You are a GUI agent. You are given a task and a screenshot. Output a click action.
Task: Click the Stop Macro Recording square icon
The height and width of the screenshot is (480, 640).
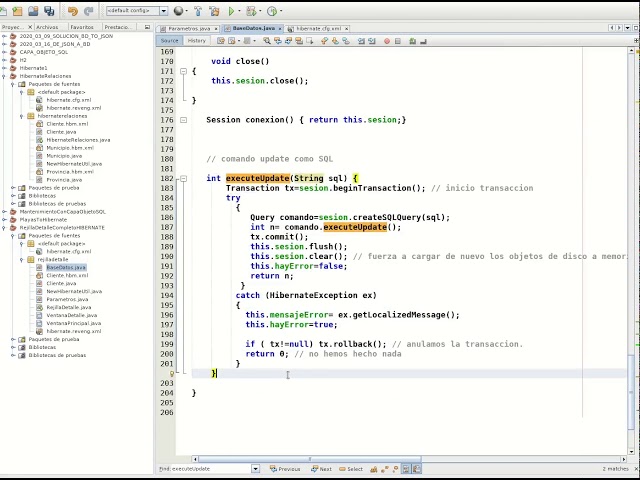(398, 41)
